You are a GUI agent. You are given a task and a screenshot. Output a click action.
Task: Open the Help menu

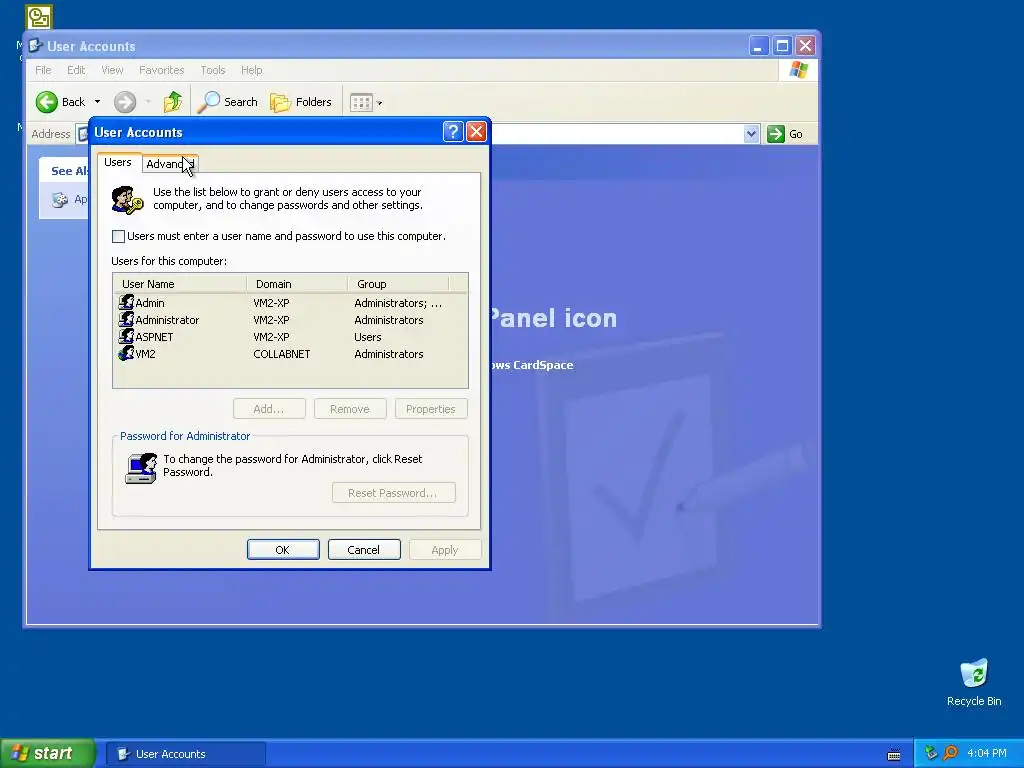[x=251, y=70]
